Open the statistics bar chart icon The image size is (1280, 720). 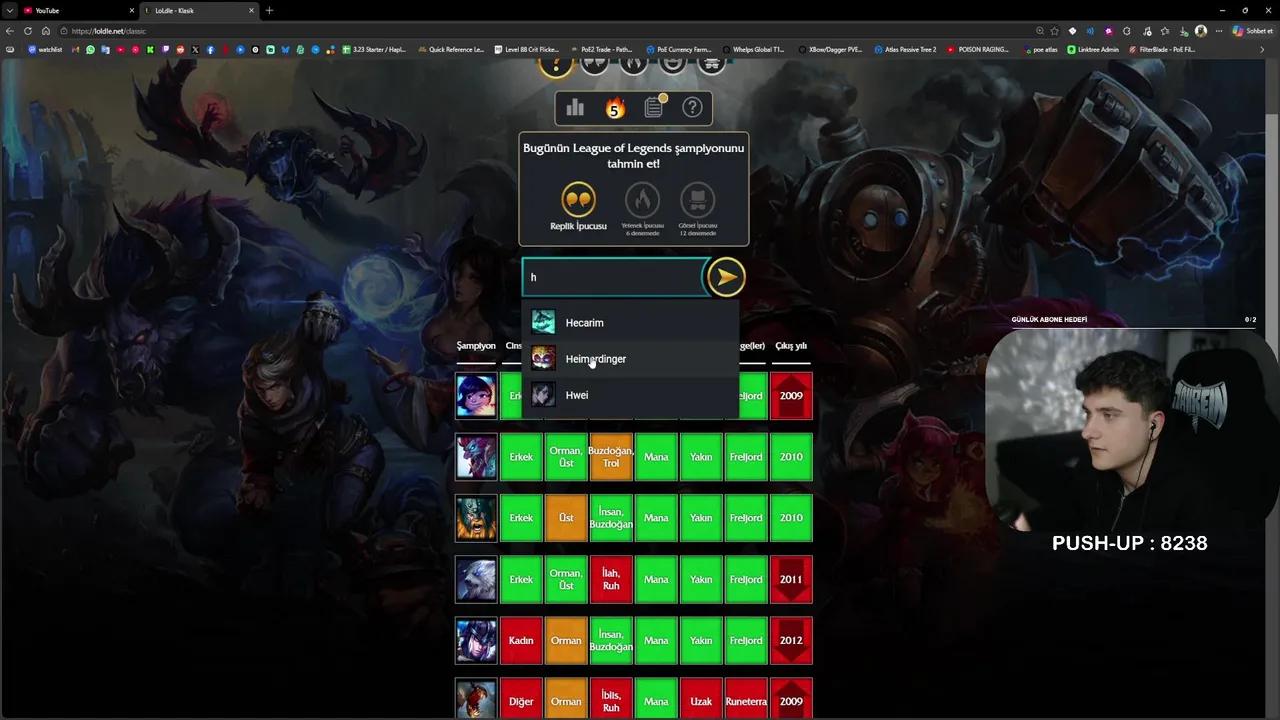coord(575,108)
